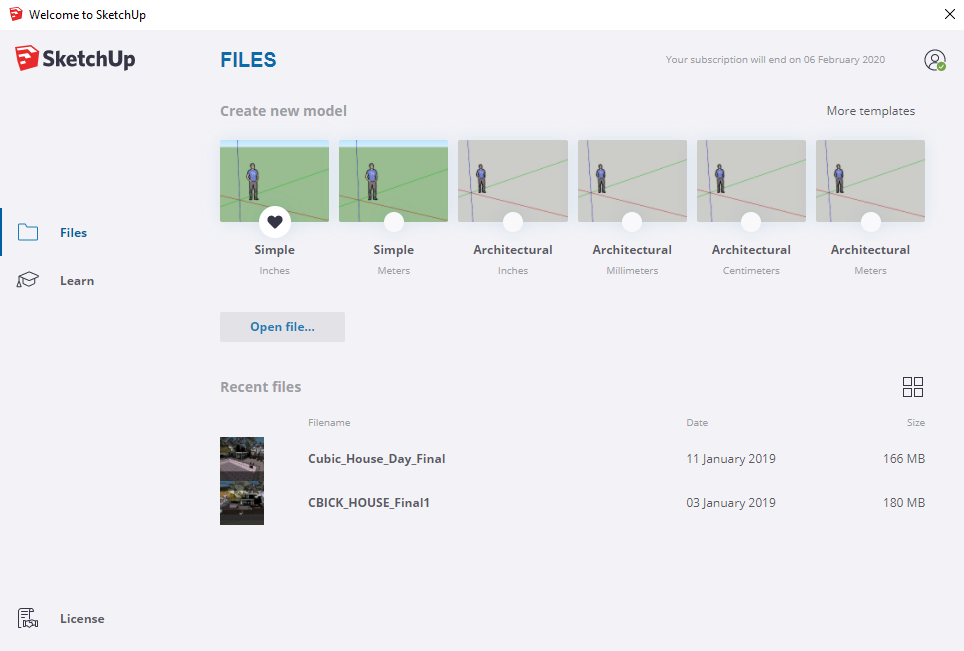Set Simple Meters template as default
The image size is (964, 651).
pyautogui.click(x=393, y=221)
